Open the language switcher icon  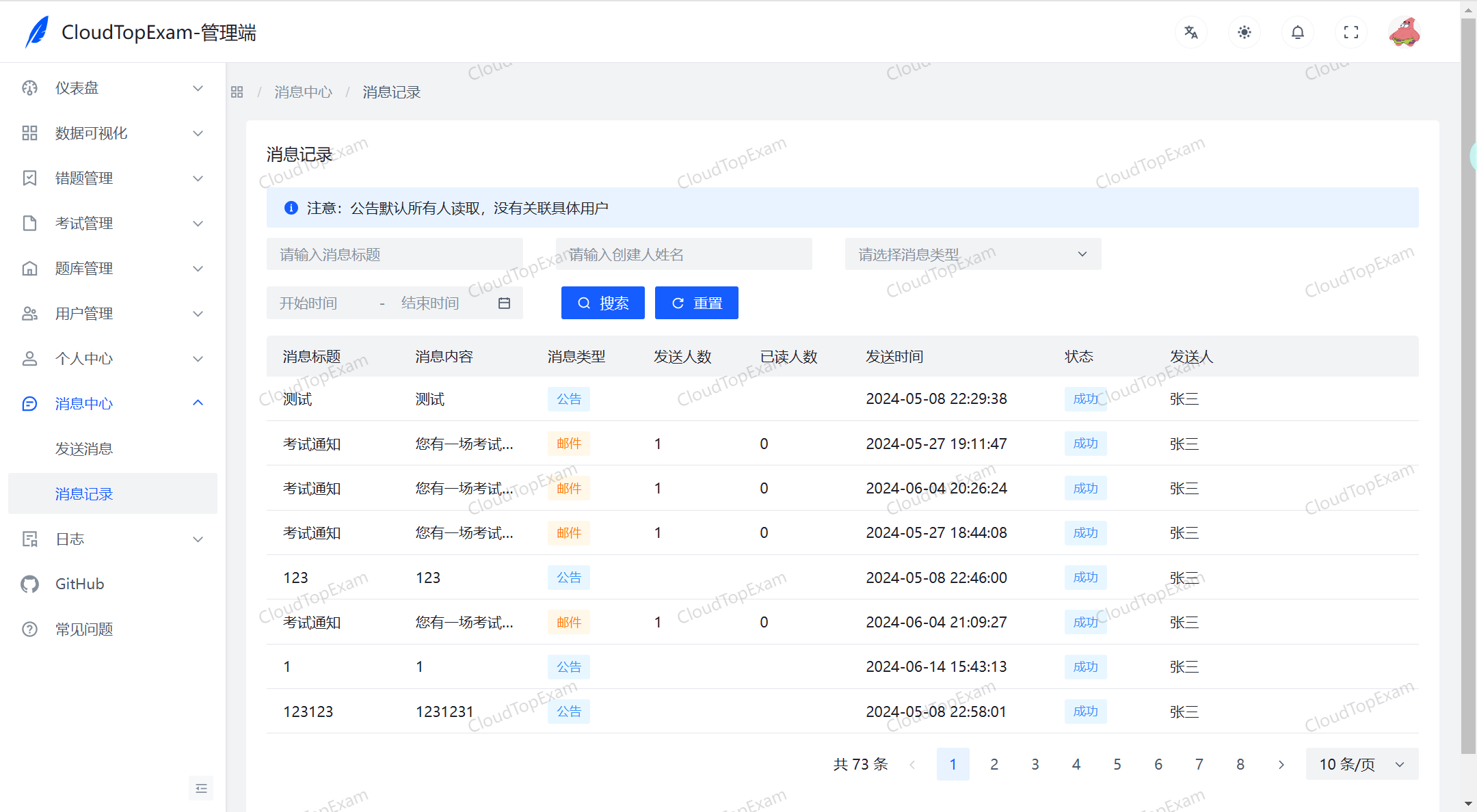click(1190, 32)
